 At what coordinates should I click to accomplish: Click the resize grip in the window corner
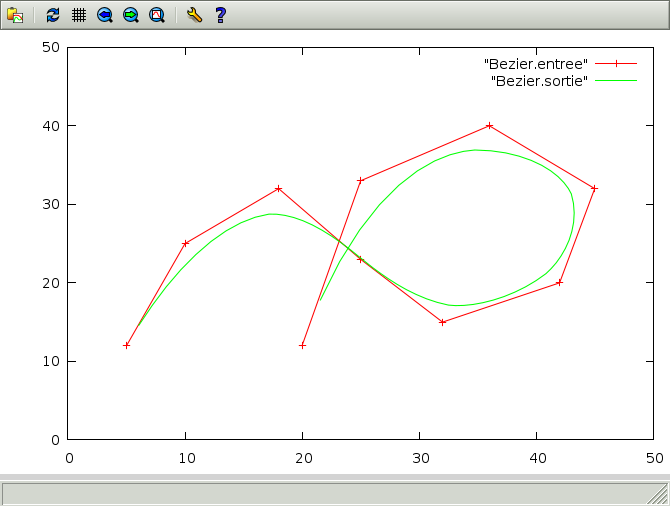pos(658,494)
